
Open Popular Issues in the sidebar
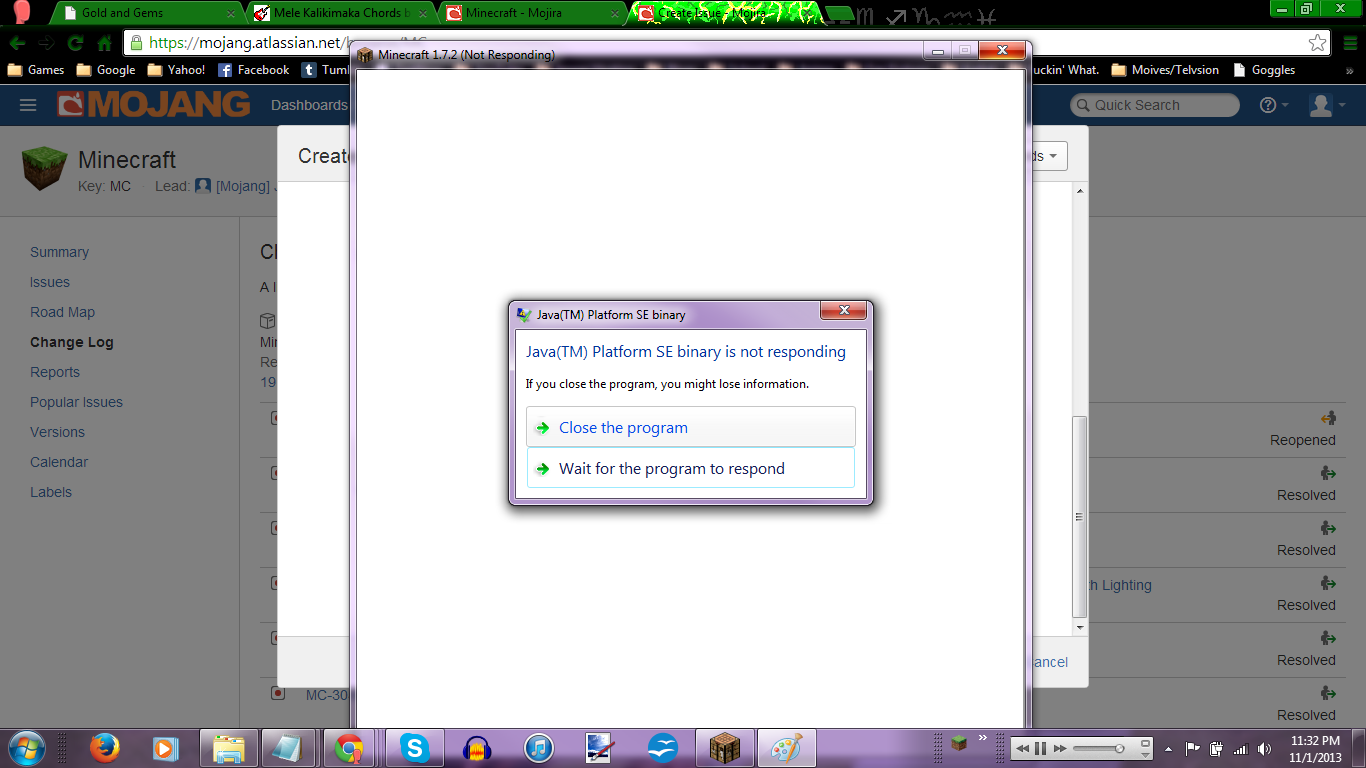[x=76, y=402]
